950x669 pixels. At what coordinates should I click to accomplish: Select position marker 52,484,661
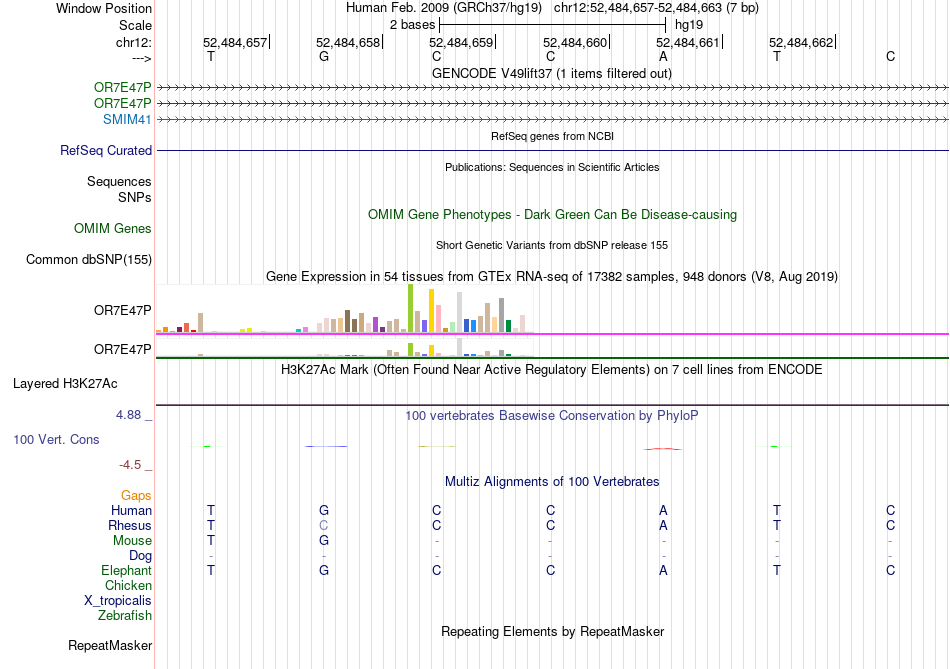click(x=688, y=42)
